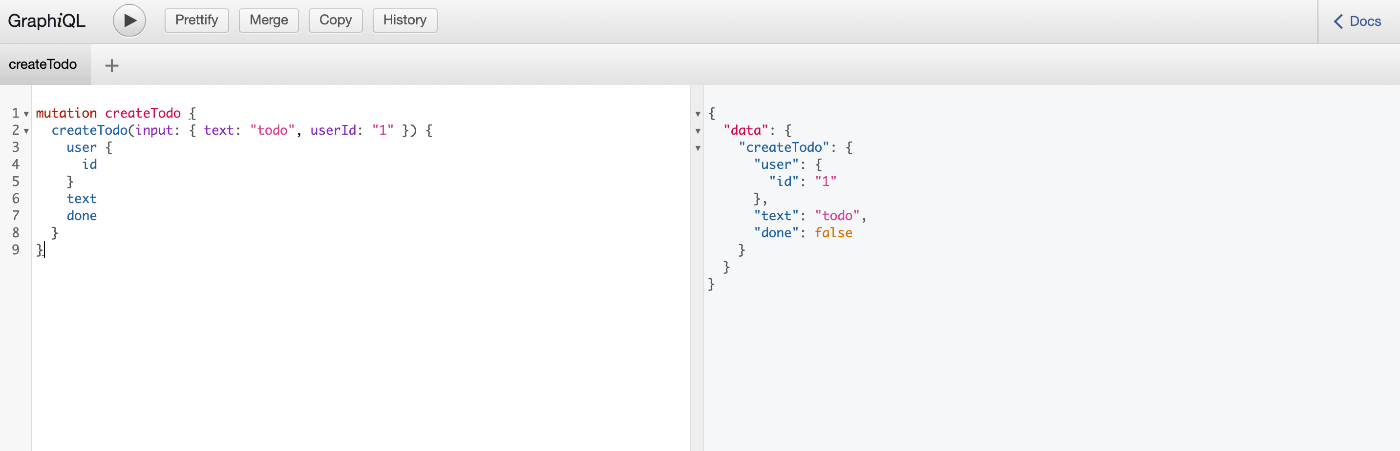This screenshot has width=1400, height=451.
Task: Open the Docs explorer
Action: [1358, 21]
